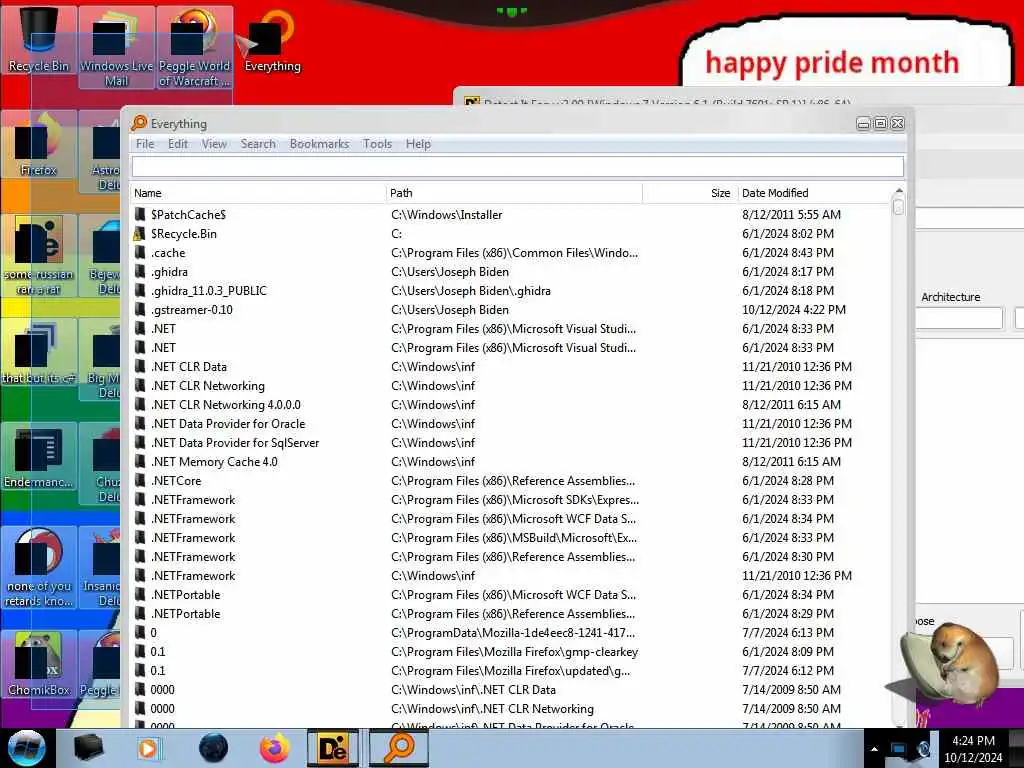
Task: Select the Firefox desktop icon
Action: coord(39,145)
